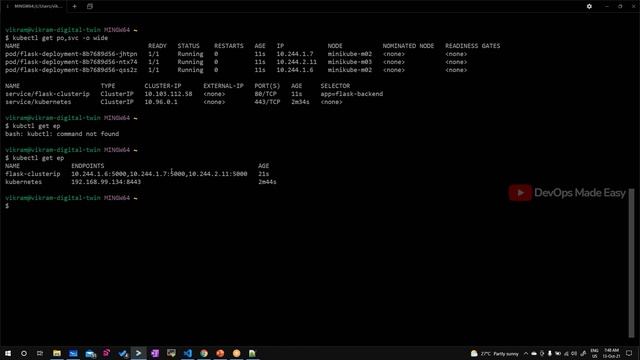The width and height of the screenshot is (640, 360).
Task: Click the READINESS GATES column header
Action: [x=473, y=46]
